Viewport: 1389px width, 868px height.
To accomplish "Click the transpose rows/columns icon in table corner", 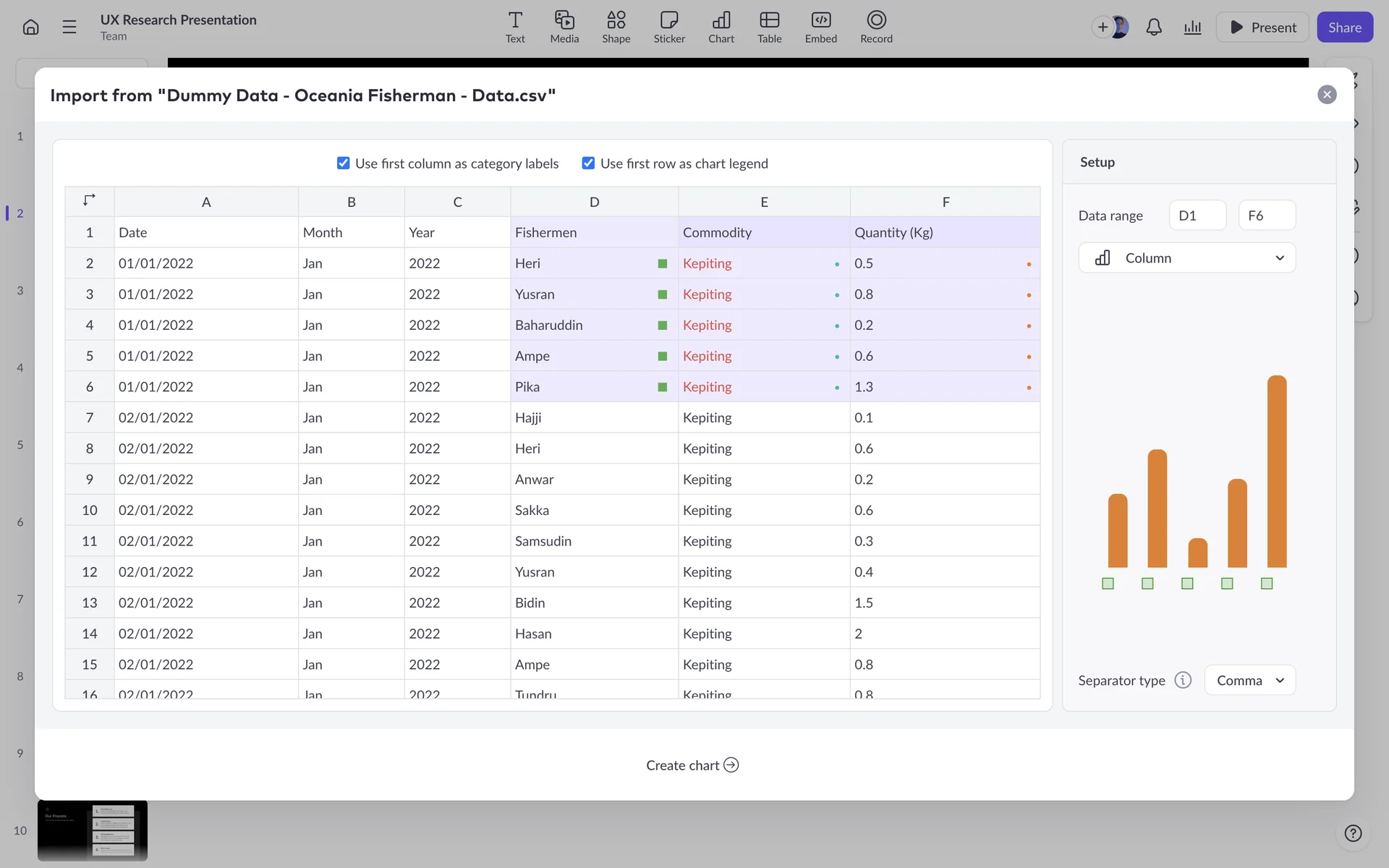I will (89, 200).
